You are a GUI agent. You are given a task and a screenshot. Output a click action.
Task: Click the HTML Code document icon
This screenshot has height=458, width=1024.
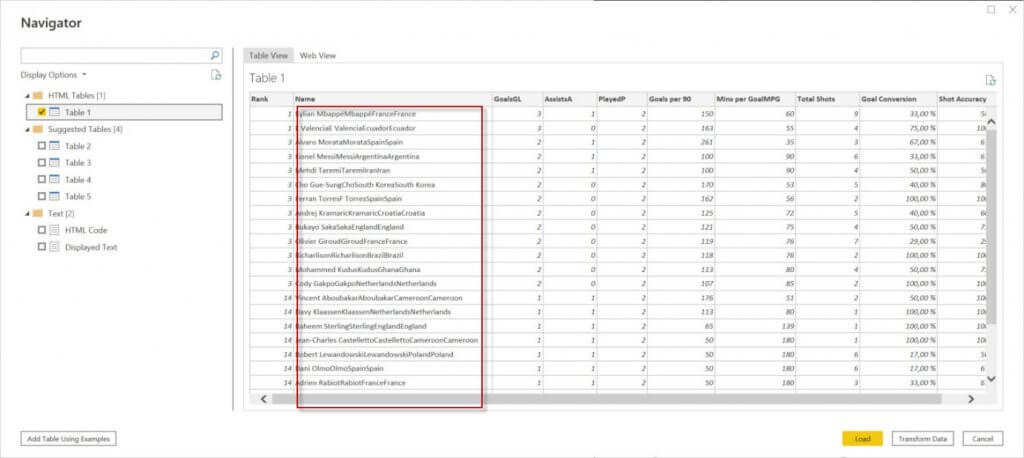(54, 230)
